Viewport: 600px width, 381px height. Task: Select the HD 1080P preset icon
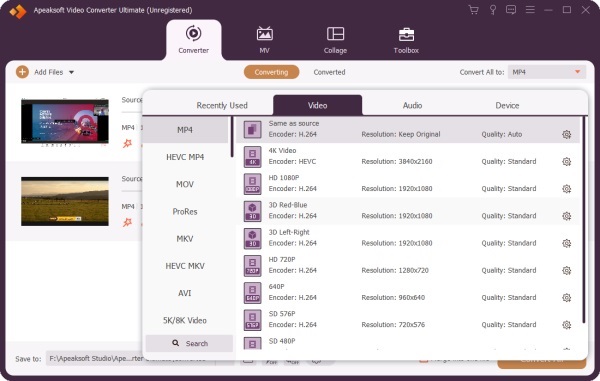(253, 184)
